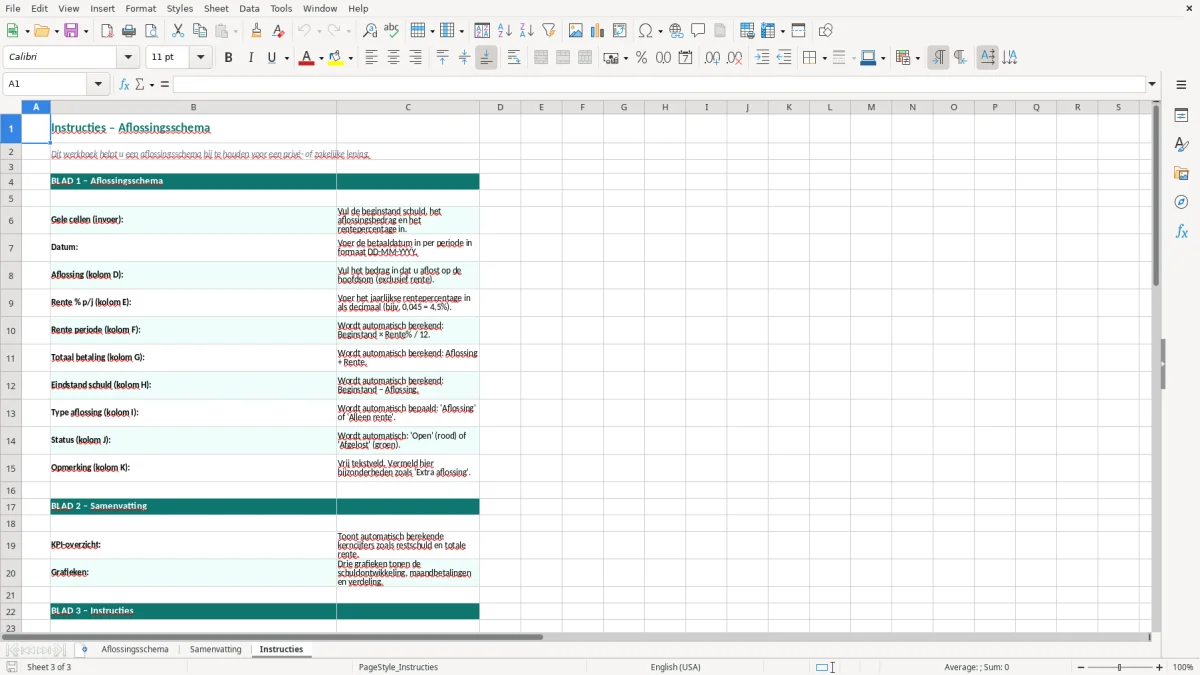Open the Sheet menu
The width and height of the screenshot is (1200, 675).
tap(216, 8)
